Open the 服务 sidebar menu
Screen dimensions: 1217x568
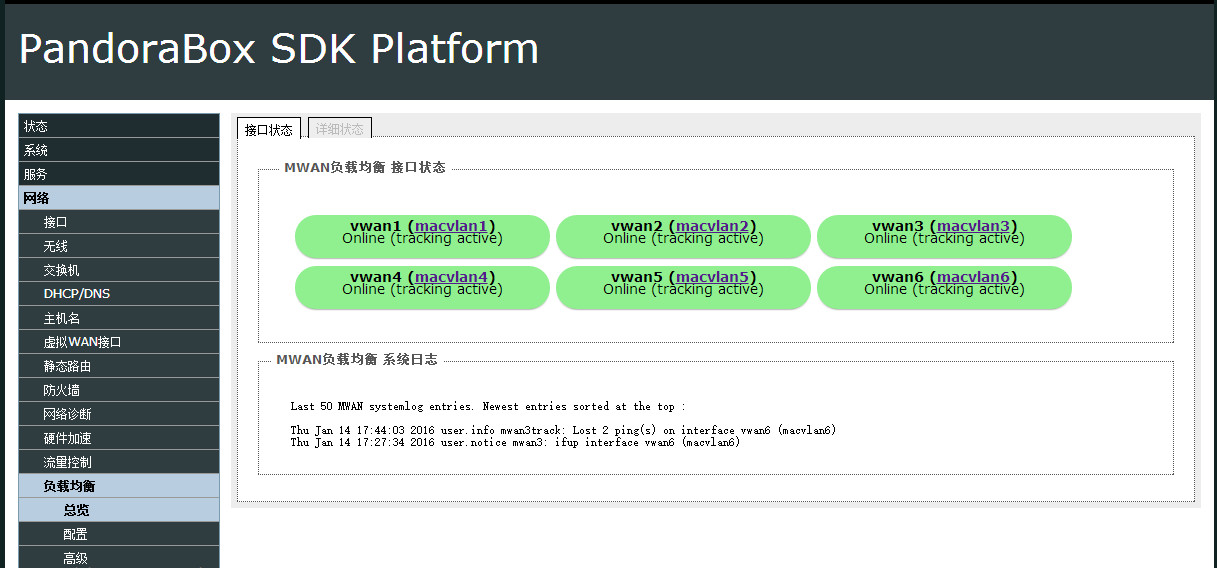click(x=119, y=174)
